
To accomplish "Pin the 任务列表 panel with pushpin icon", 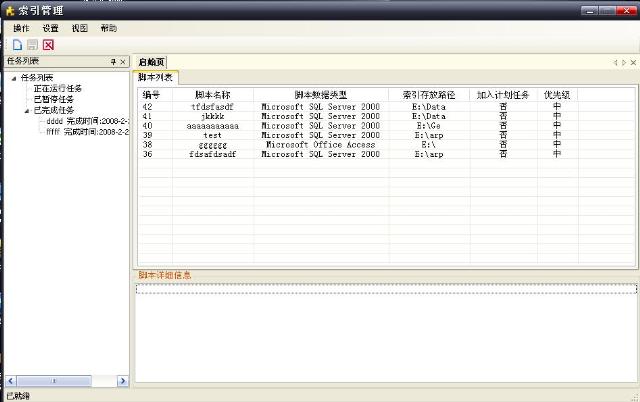I will [113, 62].
